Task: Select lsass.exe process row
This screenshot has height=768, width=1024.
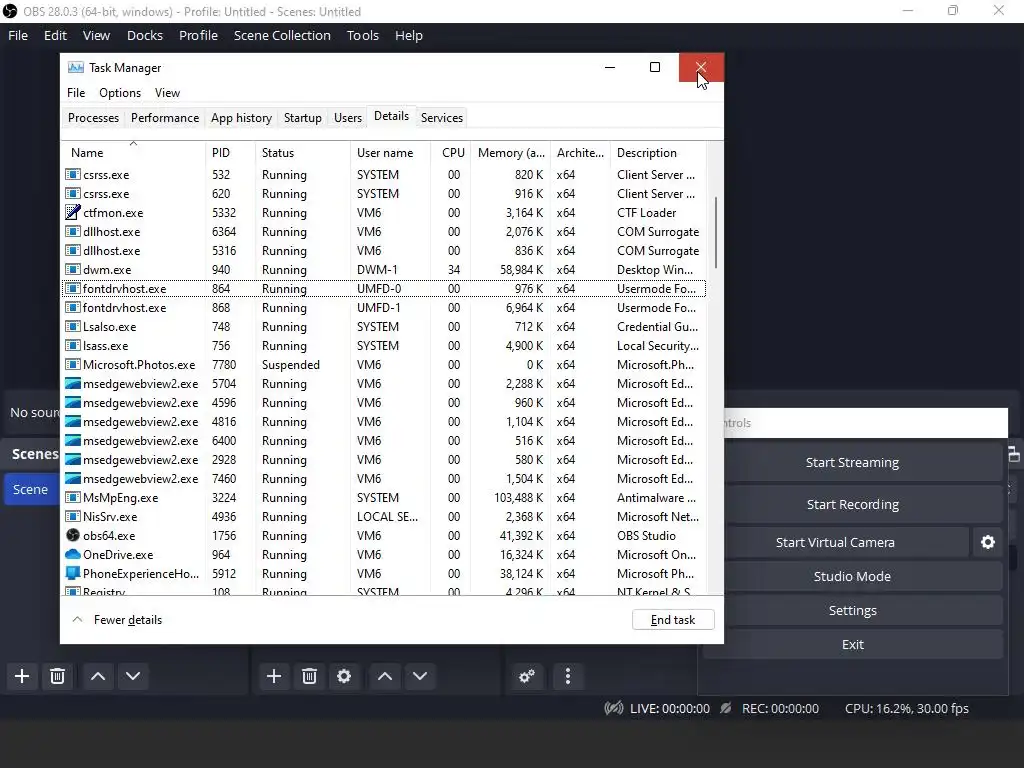Action: point(384,345)
